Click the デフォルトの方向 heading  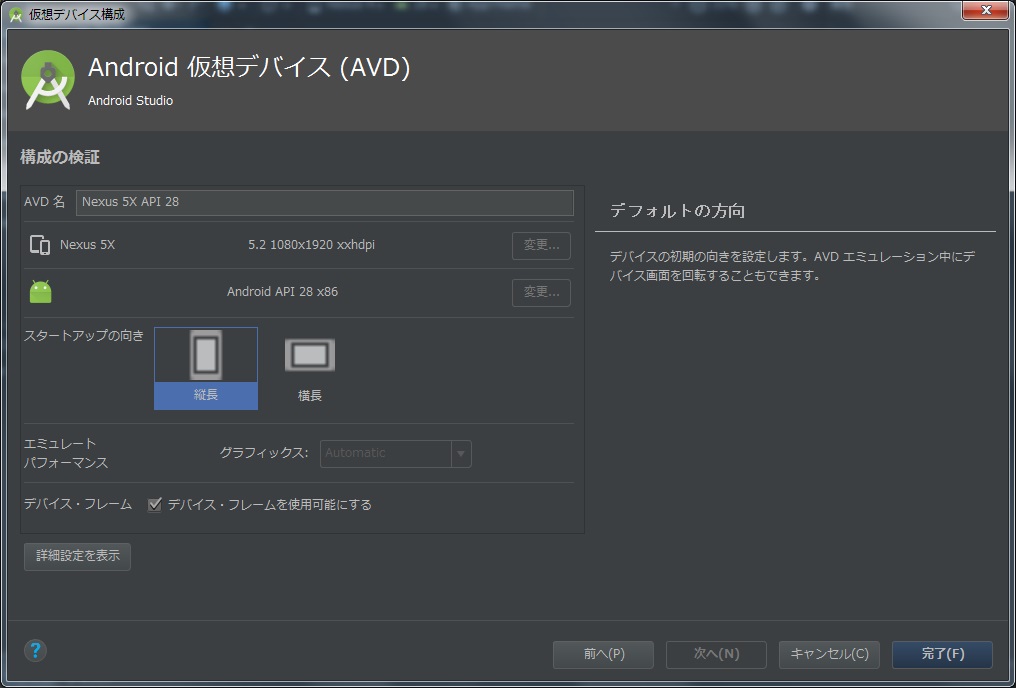click(x=677, y=211)
